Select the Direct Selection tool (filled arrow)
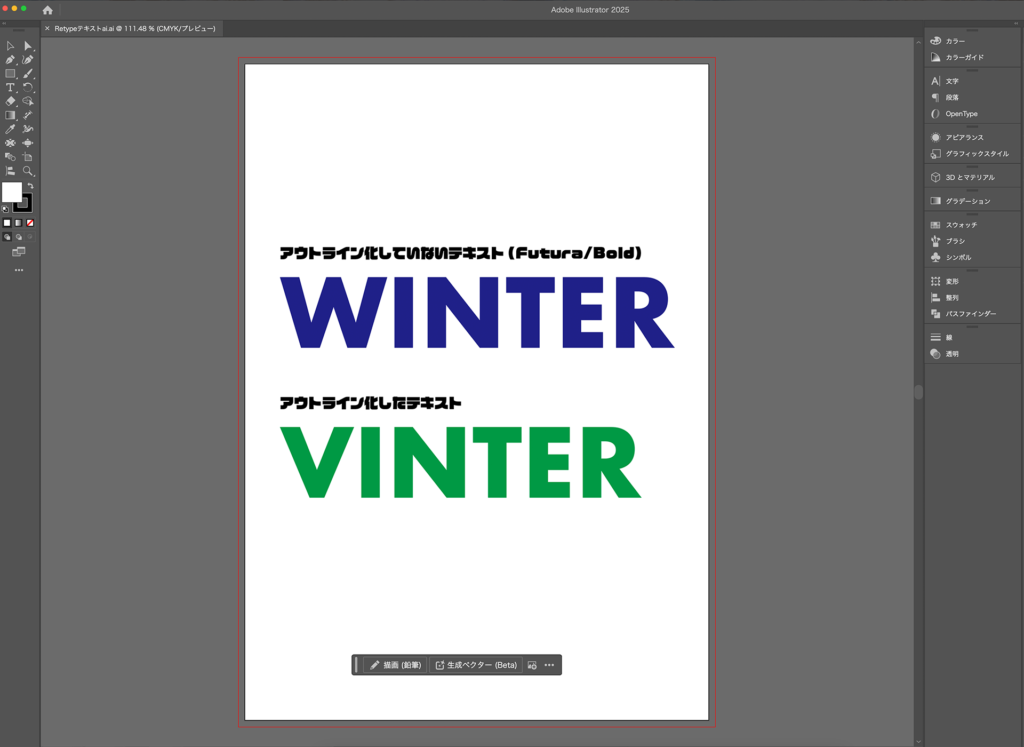The image size is (1024, 747). pos(27,46)
